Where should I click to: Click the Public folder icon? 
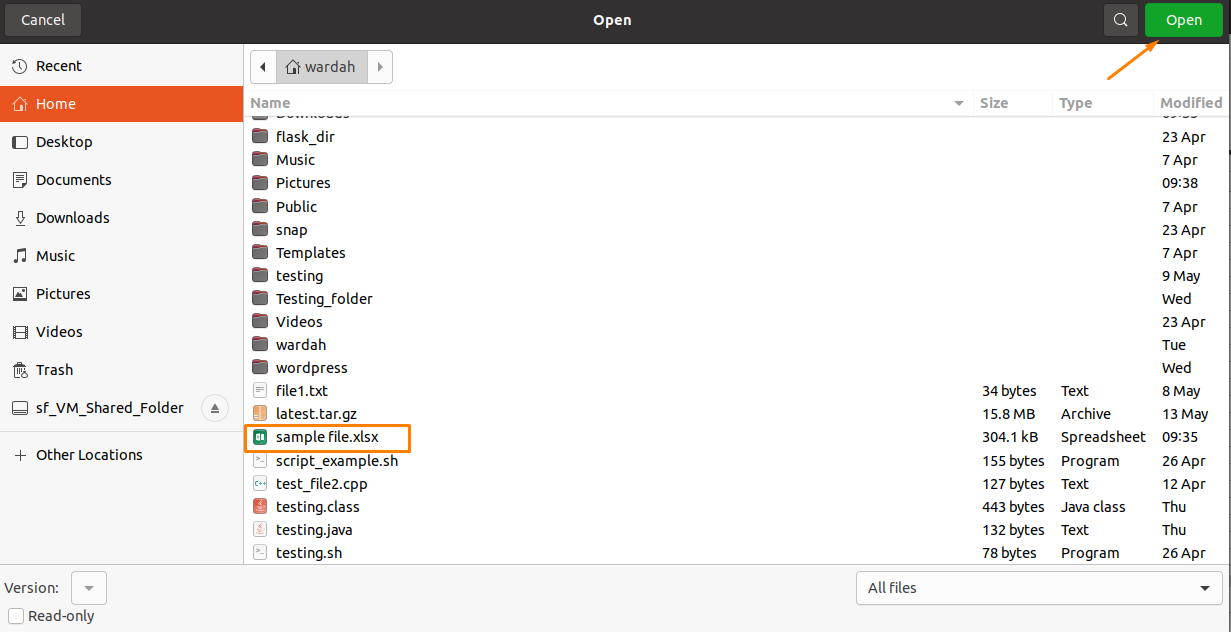coord(260,207)
